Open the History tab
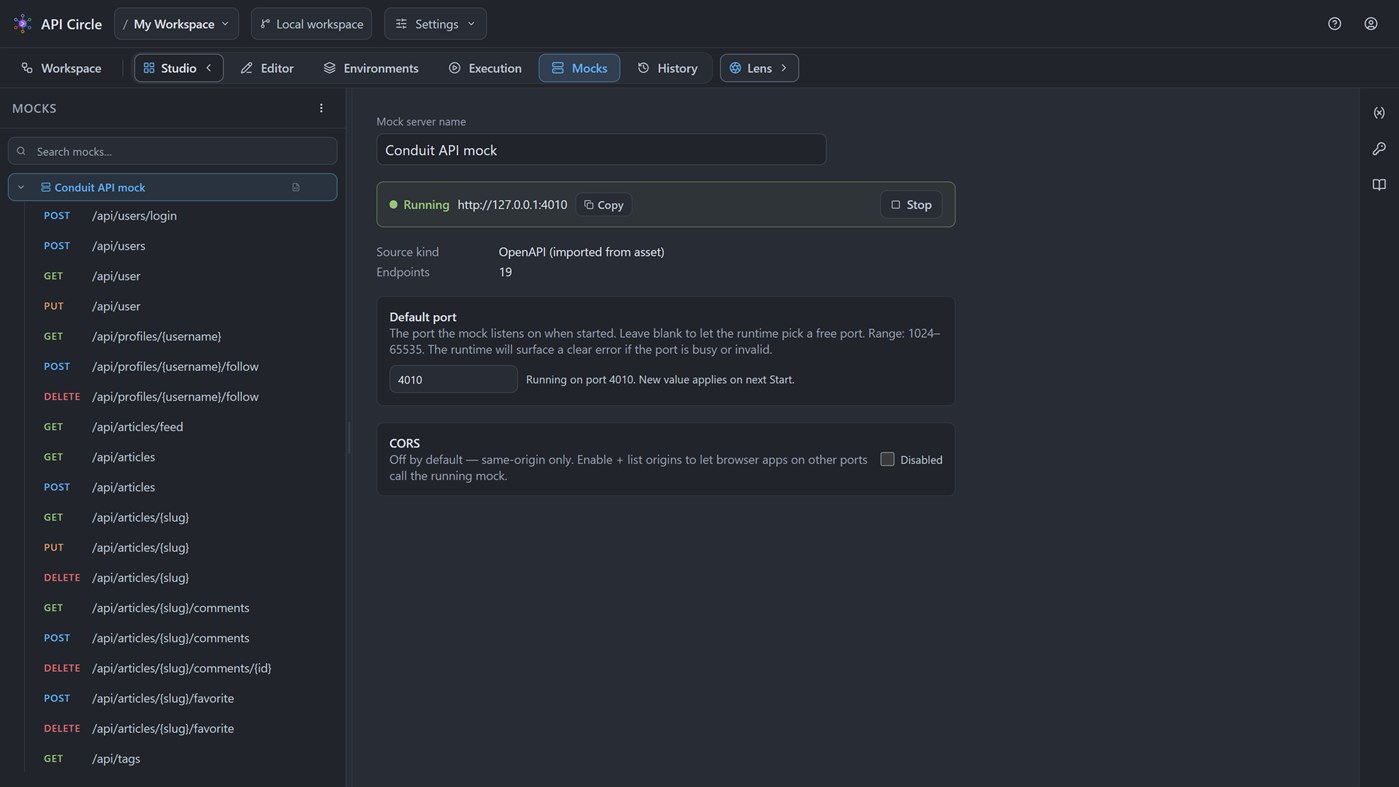 [x=668, y=68]
